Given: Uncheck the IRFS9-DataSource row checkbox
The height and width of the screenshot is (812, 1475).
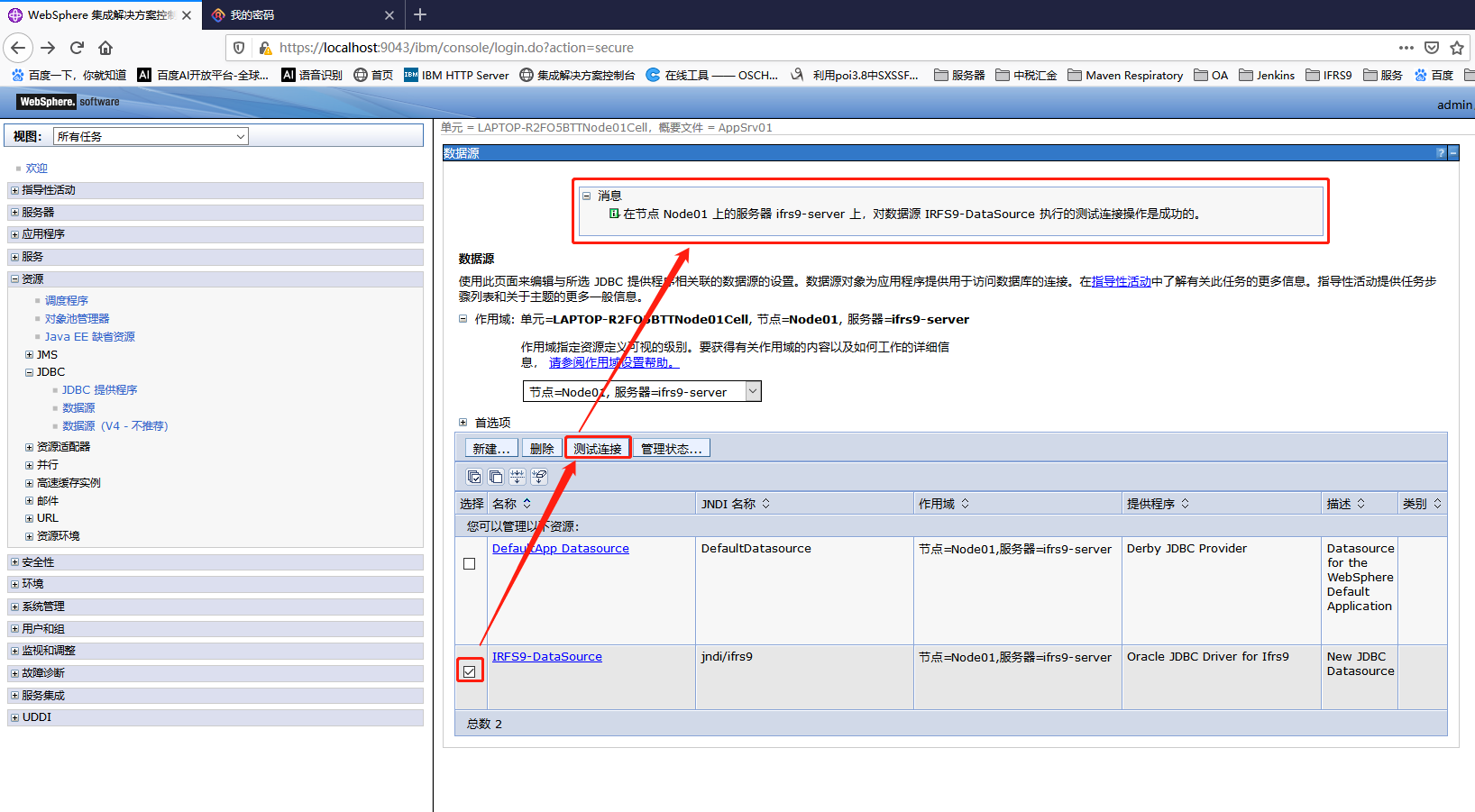Looking at the screenshot, I should click(x=469, y=671).
